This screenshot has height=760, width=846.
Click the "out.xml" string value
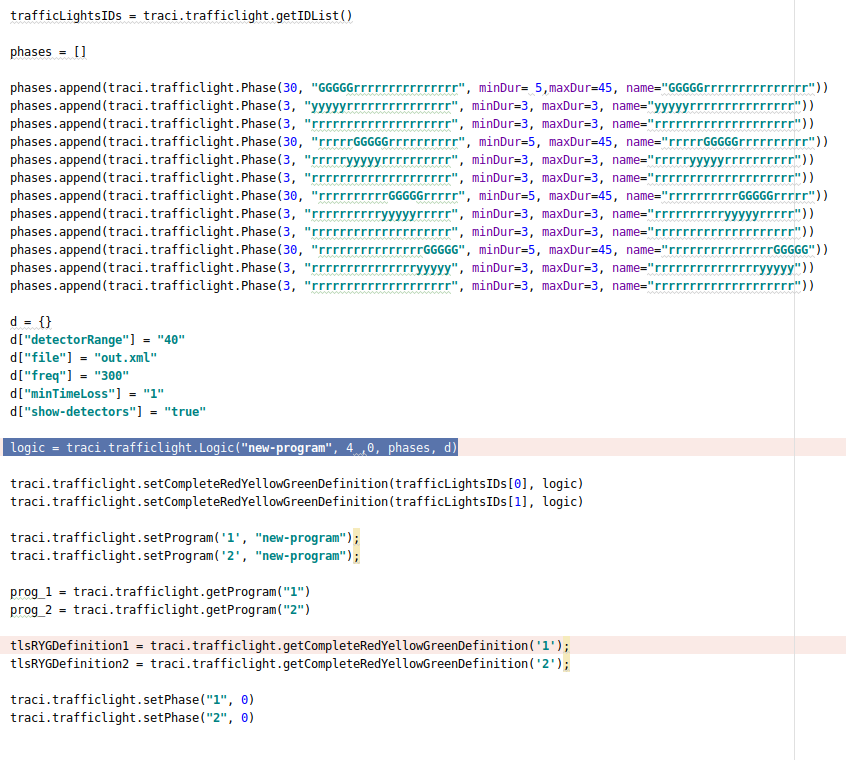coord(125,358)
